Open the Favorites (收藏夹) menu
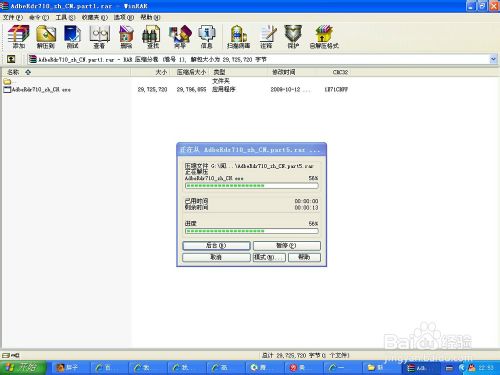The image size is (500, 375). [95, 17]
